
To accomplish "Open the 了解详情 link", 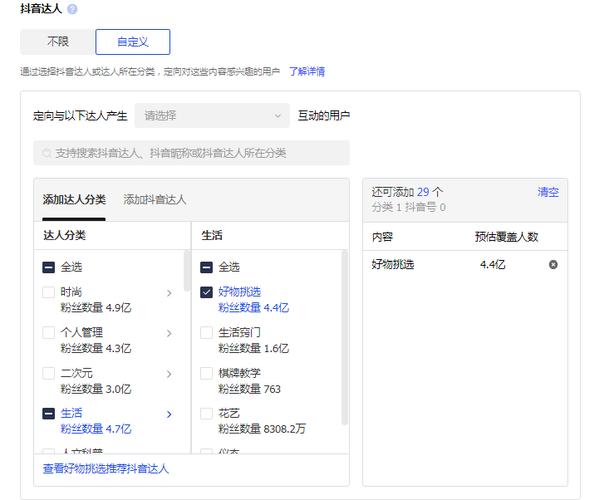I will pos(307,71).
